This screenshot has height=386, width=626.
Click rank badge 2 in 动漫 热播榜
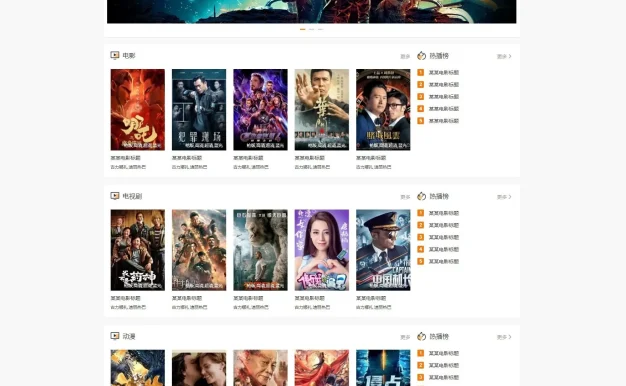coord(420,365)
